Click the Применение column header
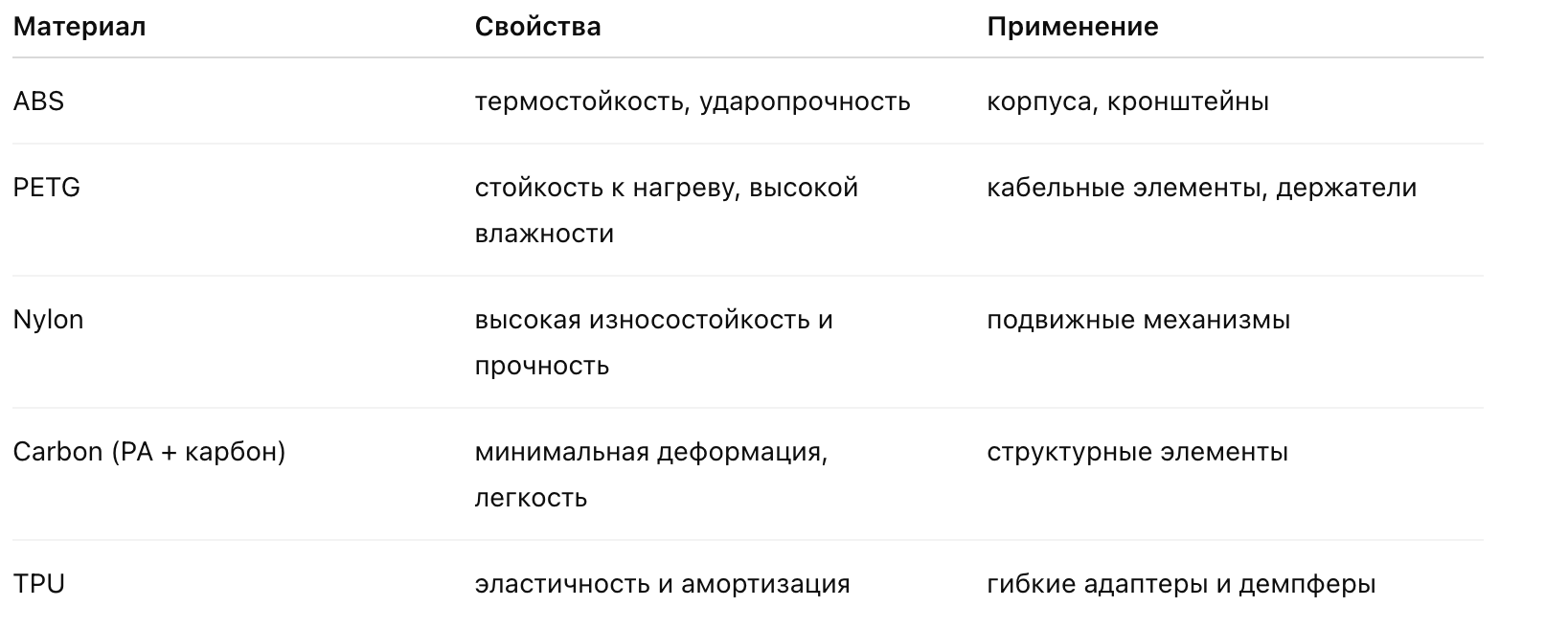Image resolution: width=1568 pixels, height=629 pixels. click(1072, 27)
